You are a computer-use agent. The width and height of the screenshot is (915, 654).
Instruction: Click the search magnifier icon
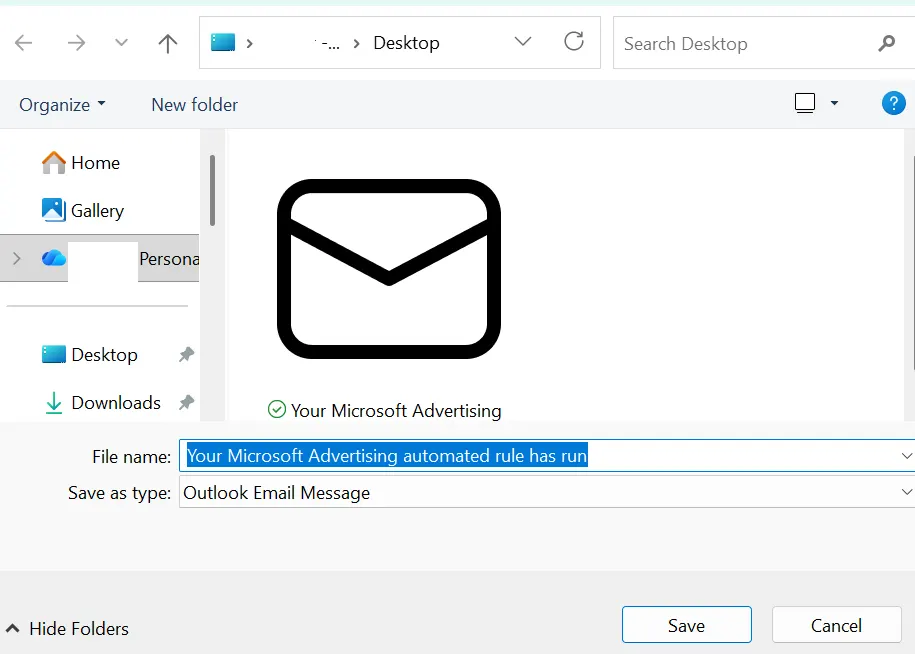(886, 43)
